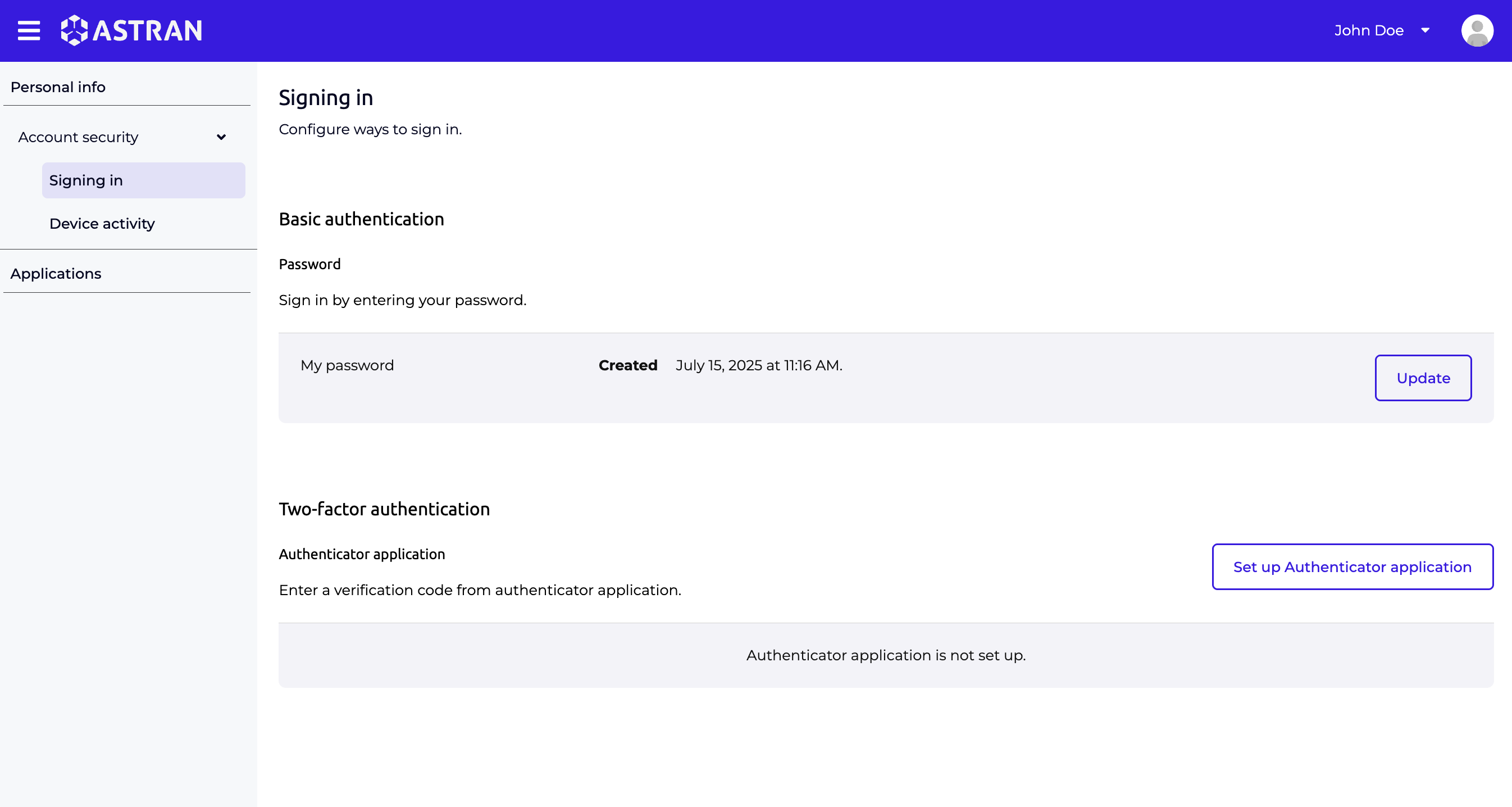Click the My password label

coord(347,365)
